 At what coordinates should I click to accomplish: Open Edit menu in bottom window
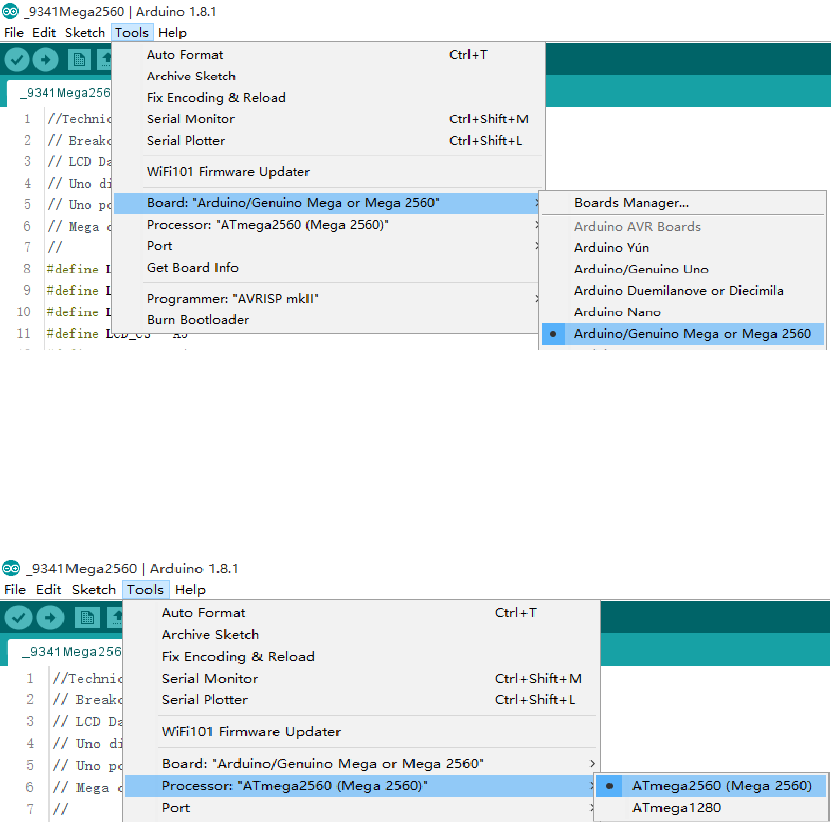(x=49, y=589)
